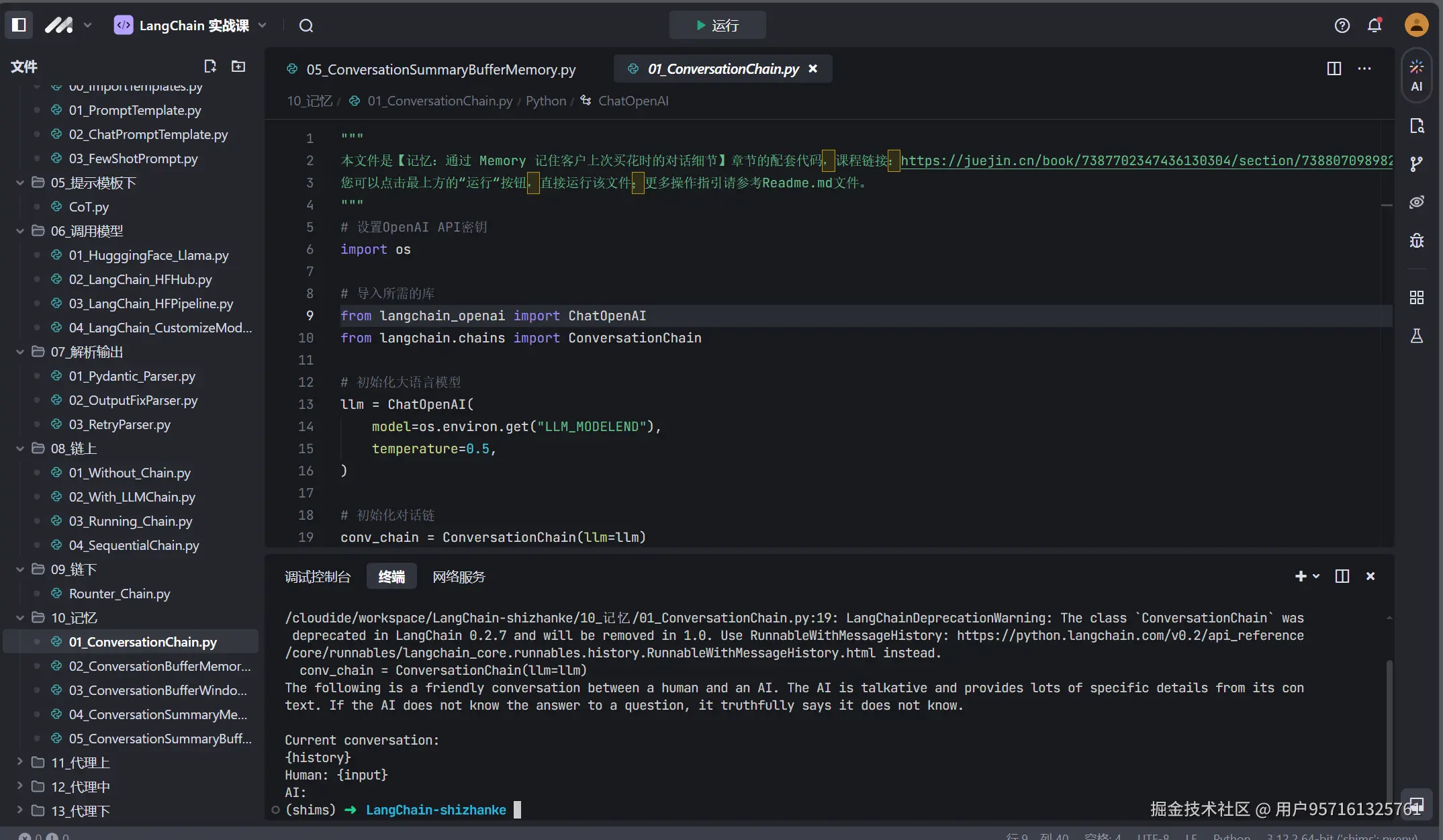Open the AI assistant panel
This screenshot has width=1443, height=840.
(x=1416, y=75)
